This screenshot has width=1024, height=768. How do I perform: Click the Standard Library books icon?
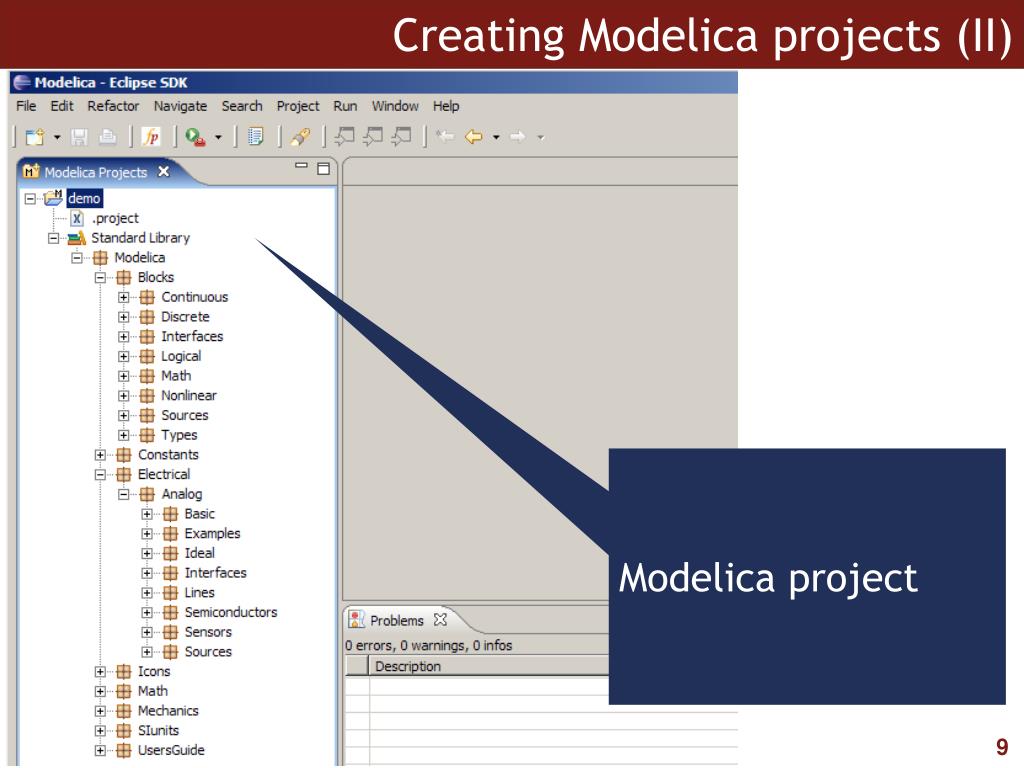(77, 238)
